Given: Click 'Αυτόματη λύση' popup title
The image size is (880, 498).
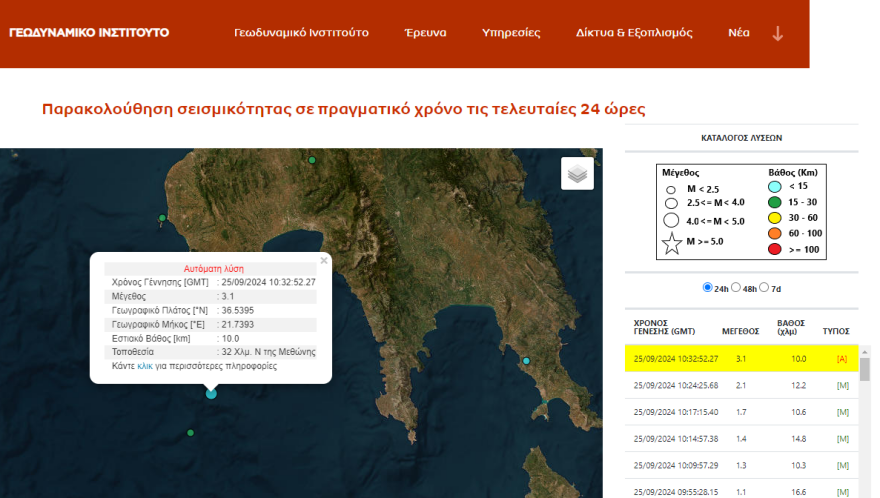Looking at the screenshot, I should (x=213, y=269).
